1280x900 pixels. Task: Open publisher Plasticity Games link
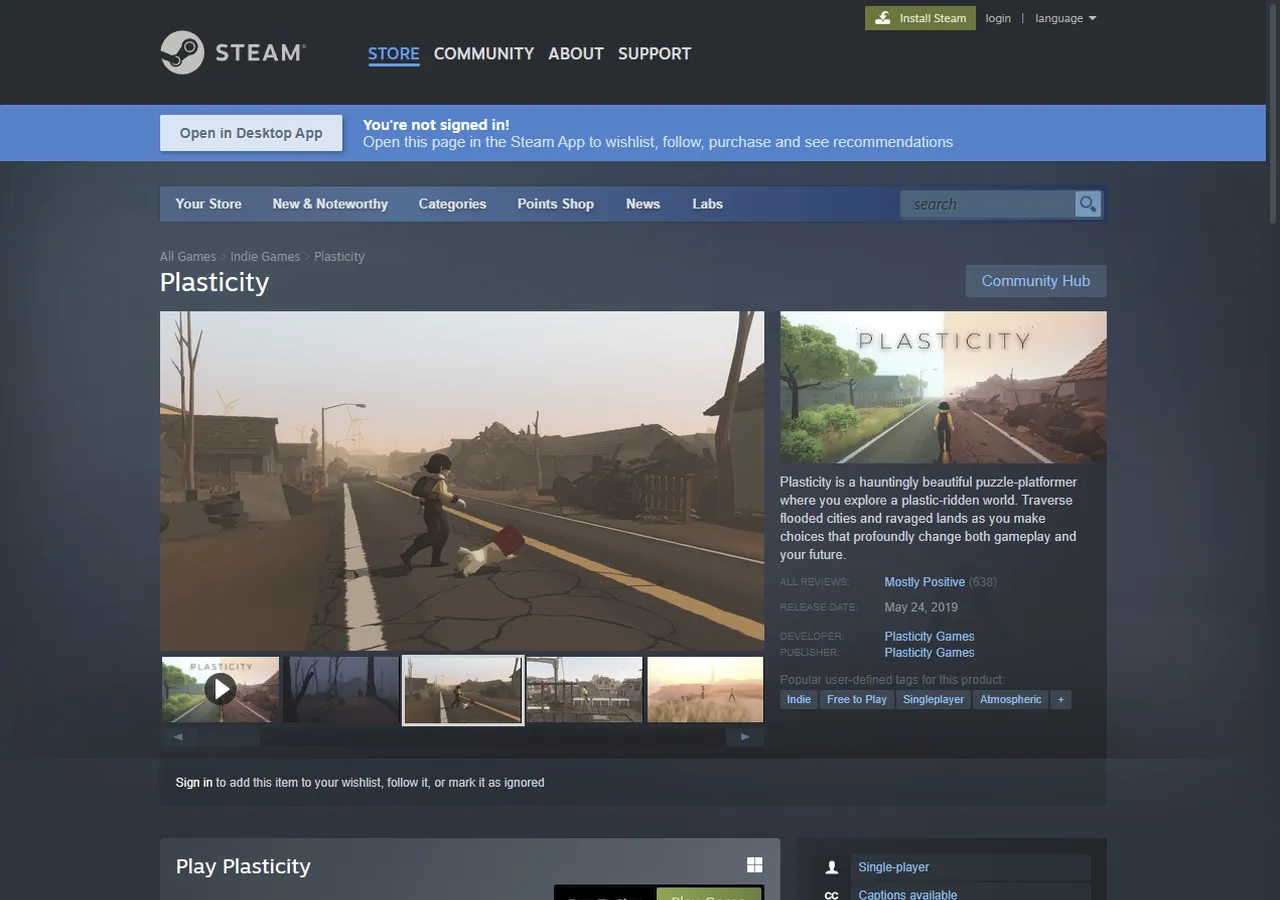click(x=929, y=652)
